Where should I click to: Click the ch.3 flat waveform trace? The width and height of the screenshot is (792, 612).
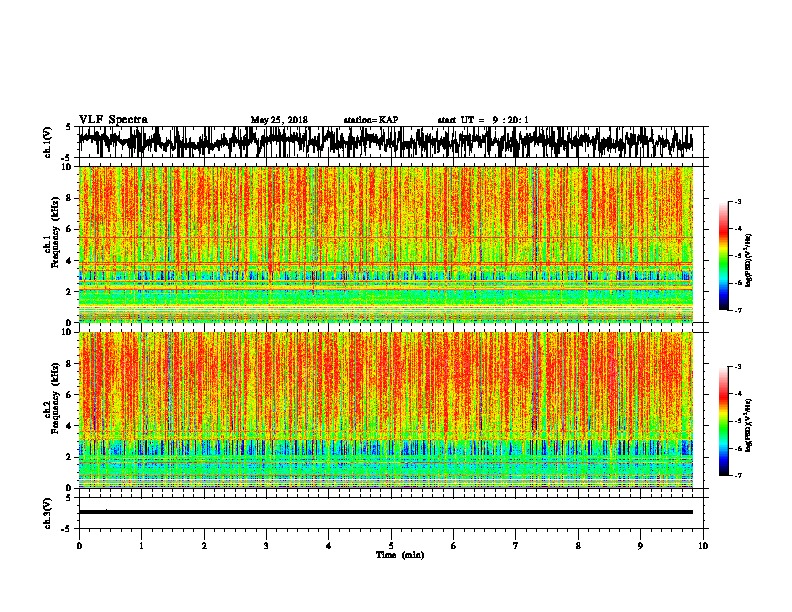coord(386,512)
